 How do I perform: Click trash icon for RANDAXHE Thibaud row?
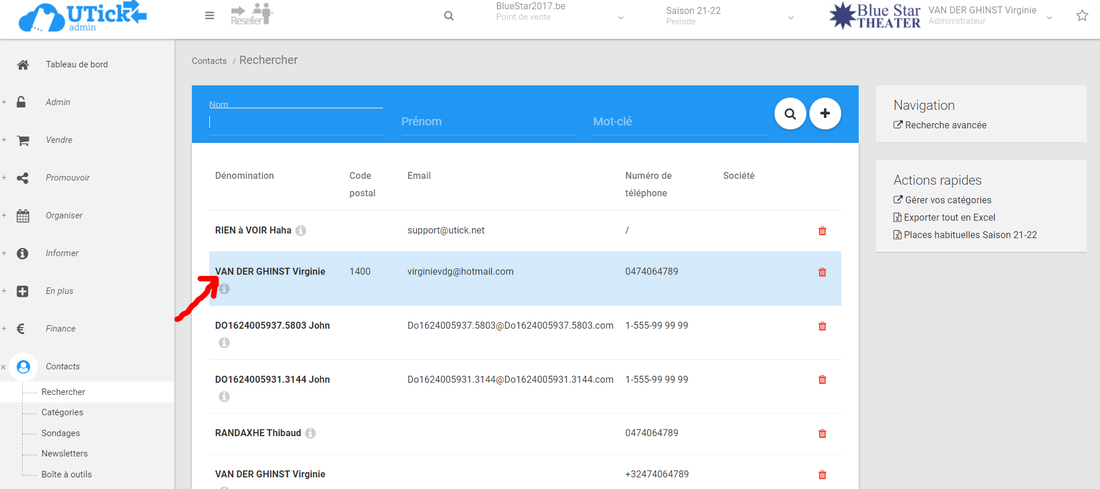pos(822,433)
